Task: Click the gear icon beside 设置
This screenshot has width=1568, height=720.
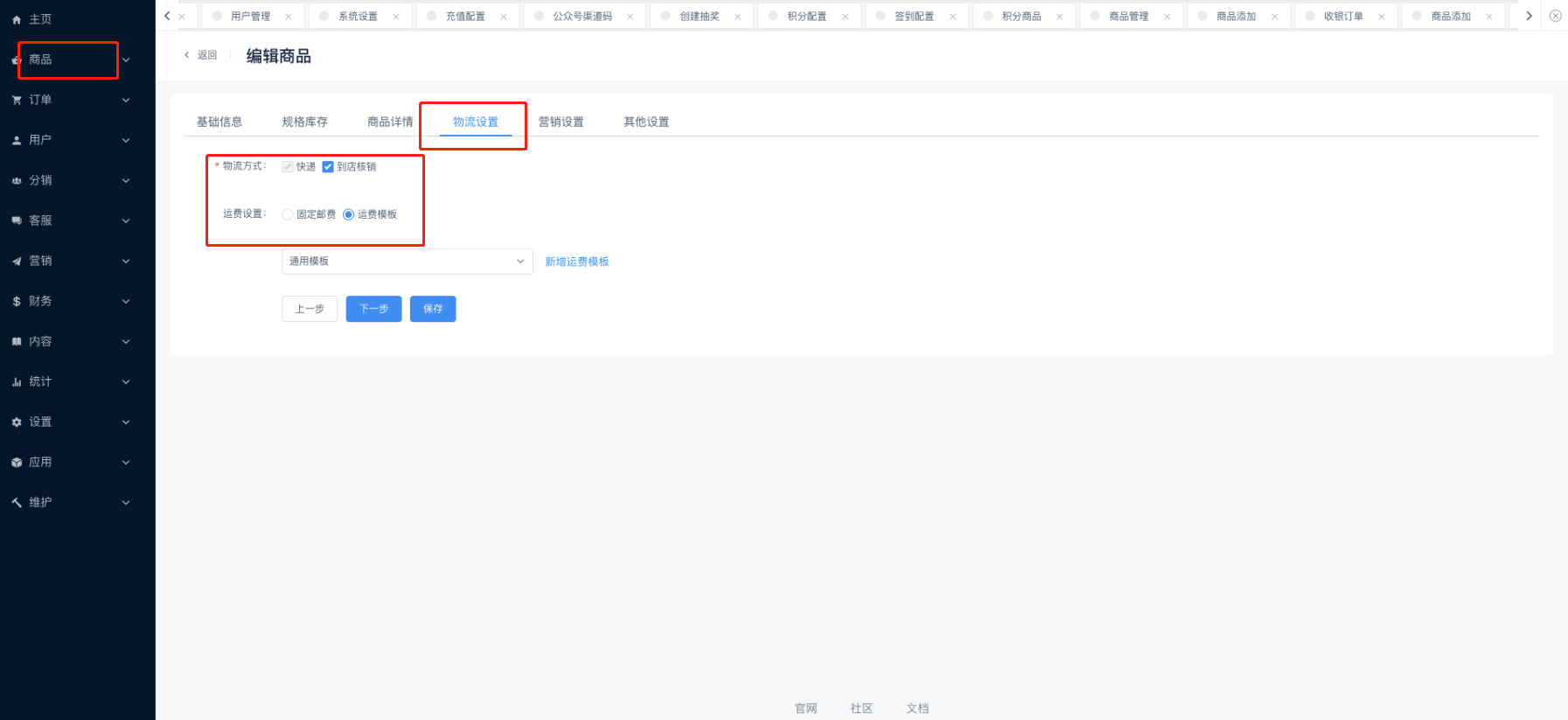Action: point(17,423)
